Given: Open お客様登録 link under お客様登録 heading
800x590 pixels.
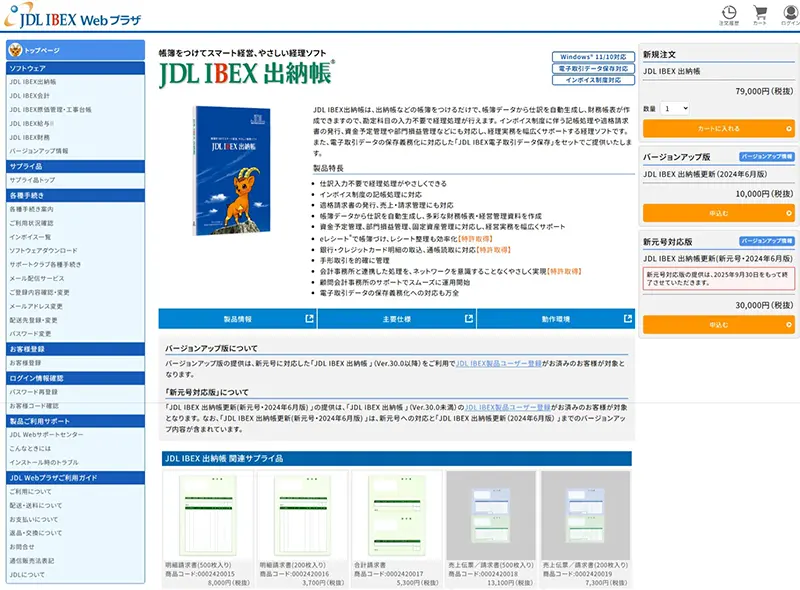Looking at the screenshot, I should pyautogui.click(x=25, y=363).
